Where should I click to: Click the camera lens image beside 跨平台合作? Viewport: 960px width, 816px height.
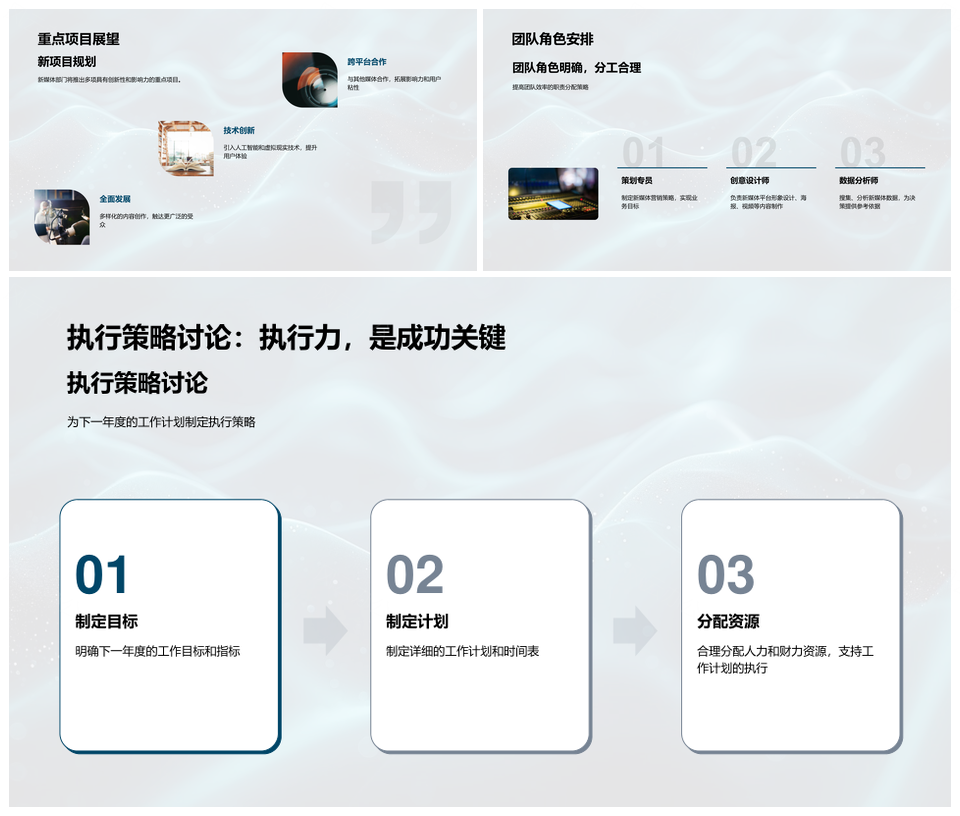click(x=309, y=80)
